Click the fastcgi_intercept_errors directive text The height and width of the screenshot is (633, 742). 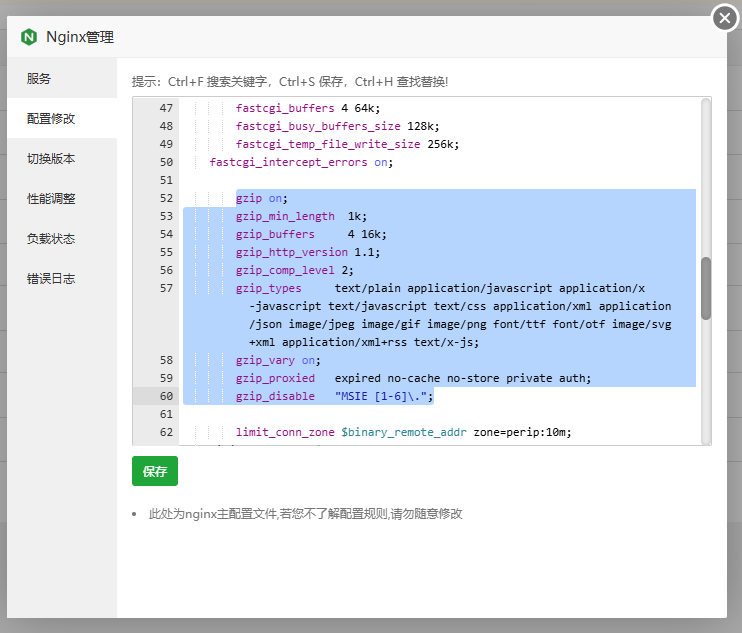point(289,162)
